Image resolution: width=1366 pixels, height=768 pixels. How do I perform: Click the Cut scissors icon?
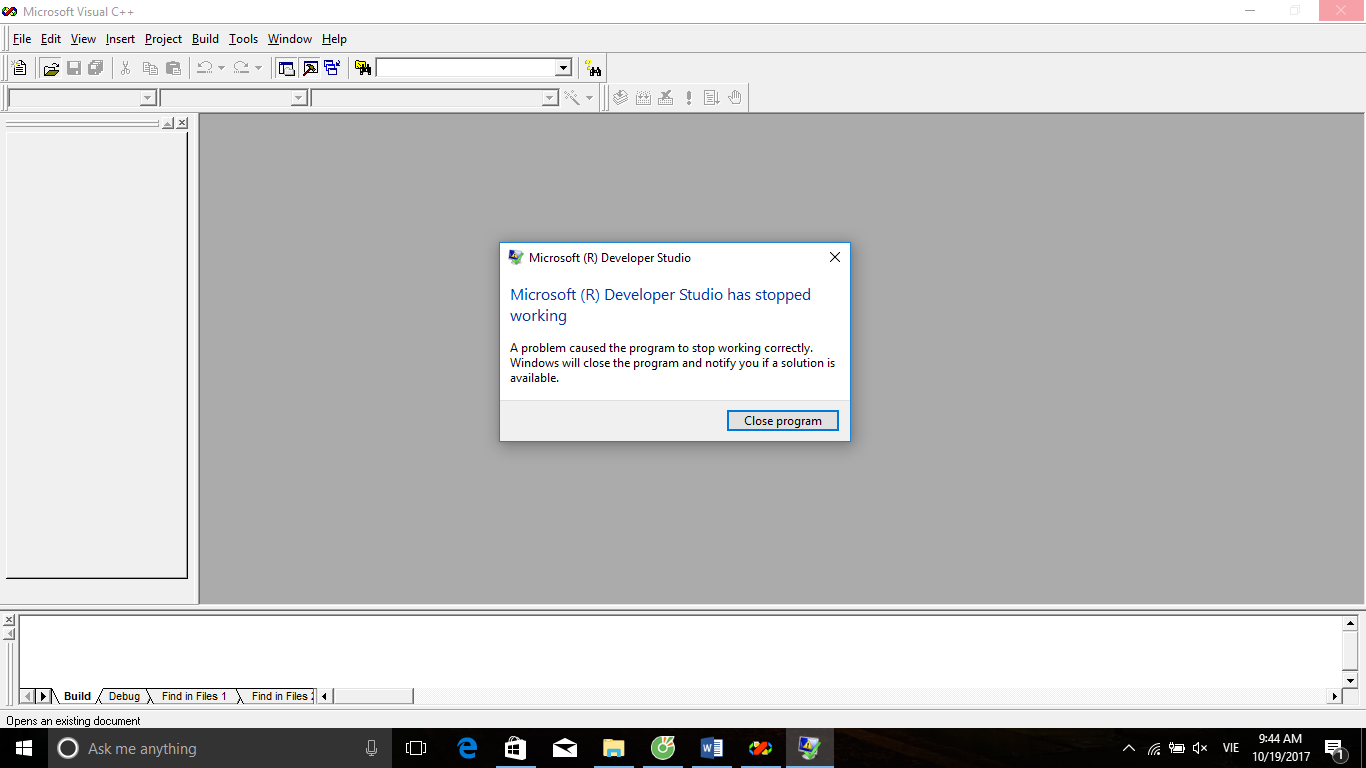click(126, 68)
